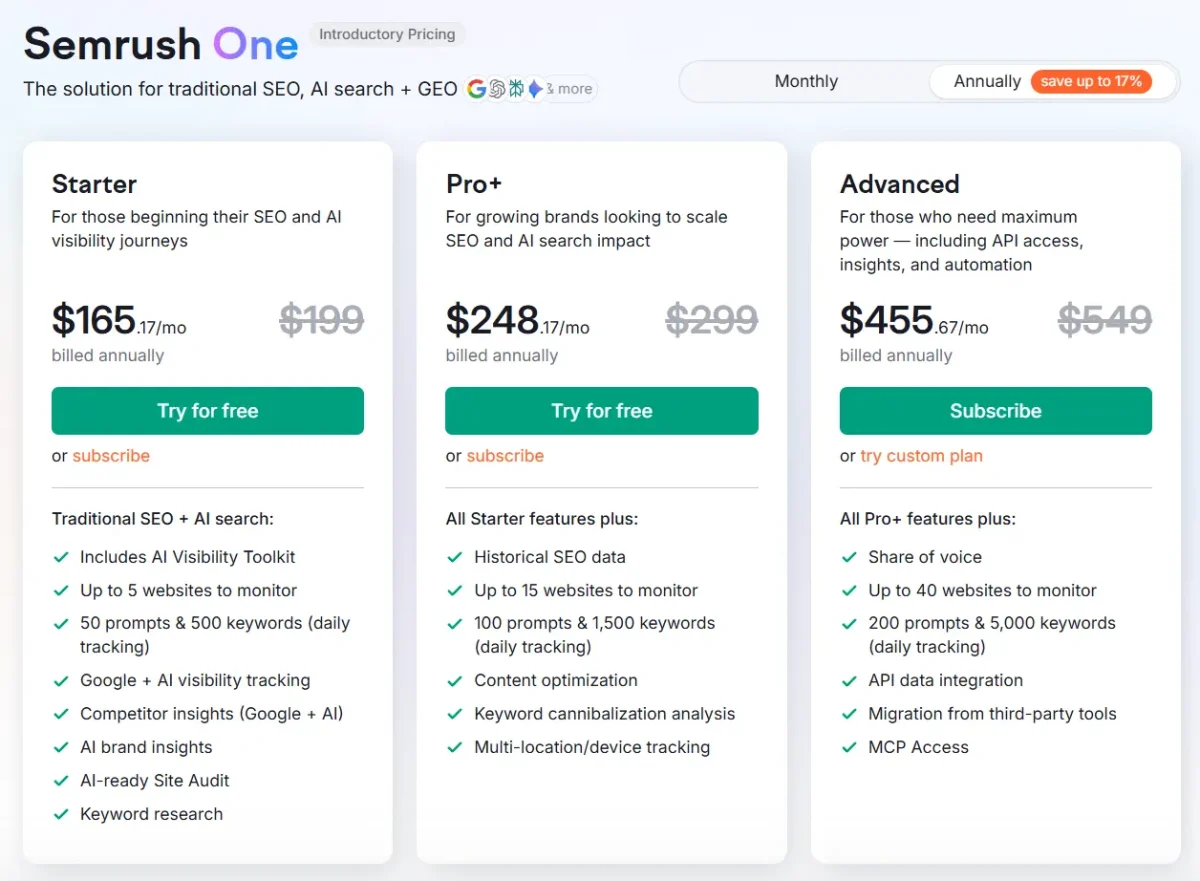Click the Gemini diamond icon
The width and height of the screenshot is (1200, 881).
(x=535, y=88)
